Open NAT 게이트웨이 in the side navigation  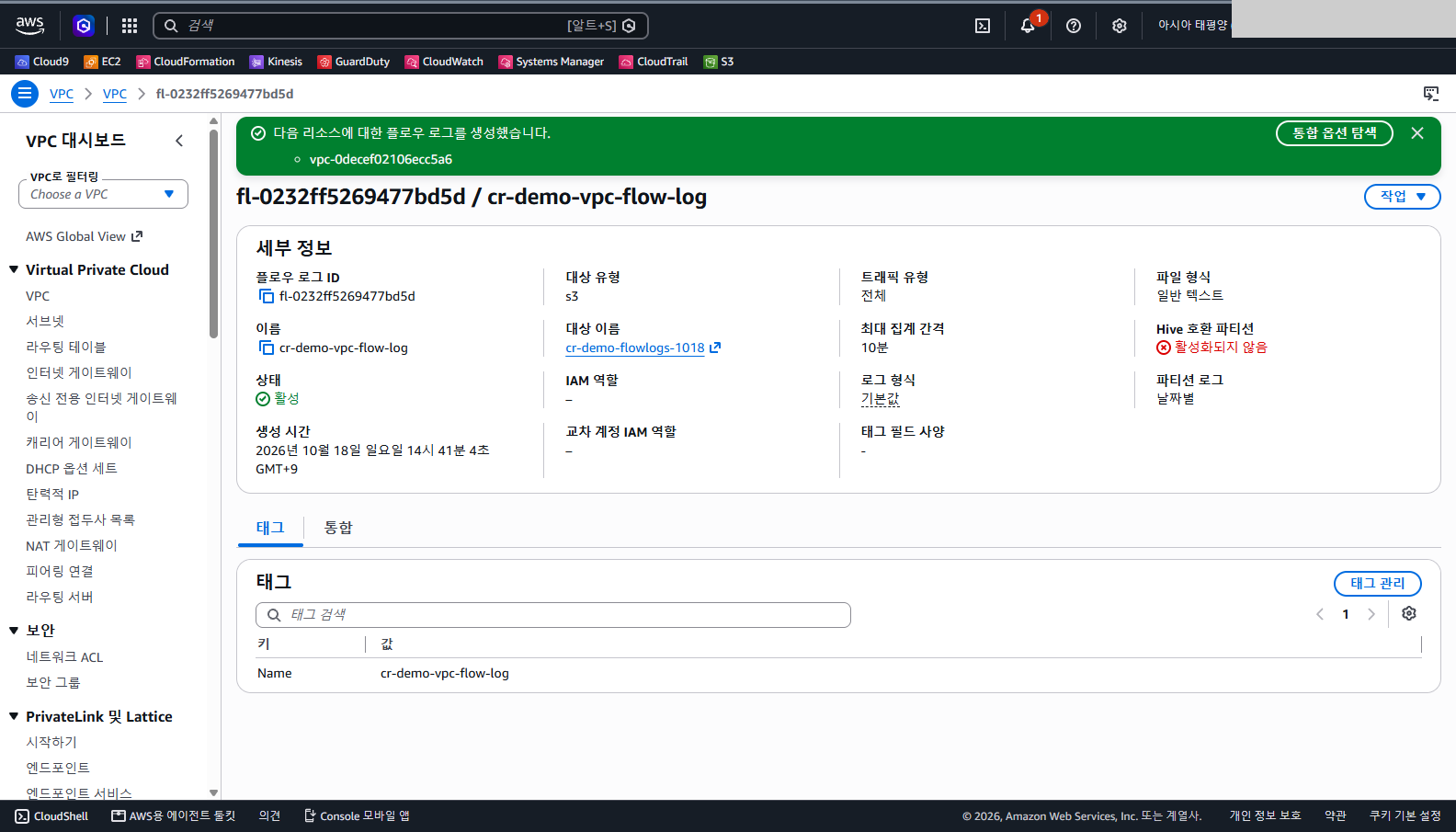click(x=72, y=545)
